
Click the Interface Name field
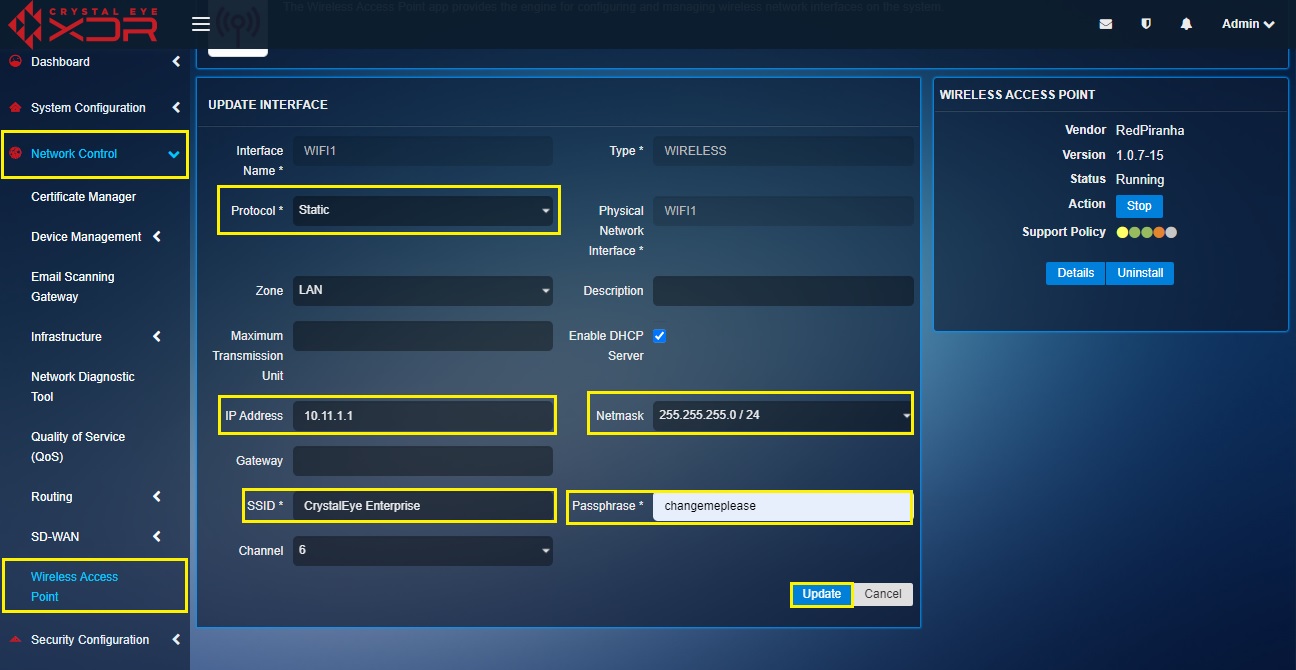(423, 151)
